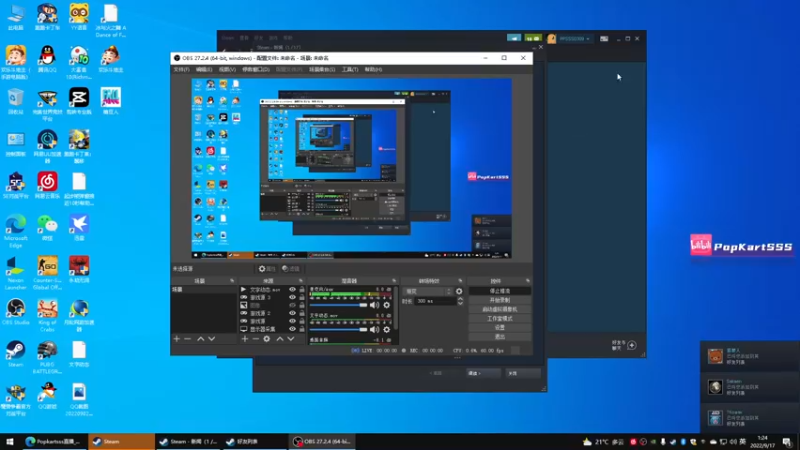Click the 开始录制 start recording button
This screenshot has width=800, height=450.
499,300
